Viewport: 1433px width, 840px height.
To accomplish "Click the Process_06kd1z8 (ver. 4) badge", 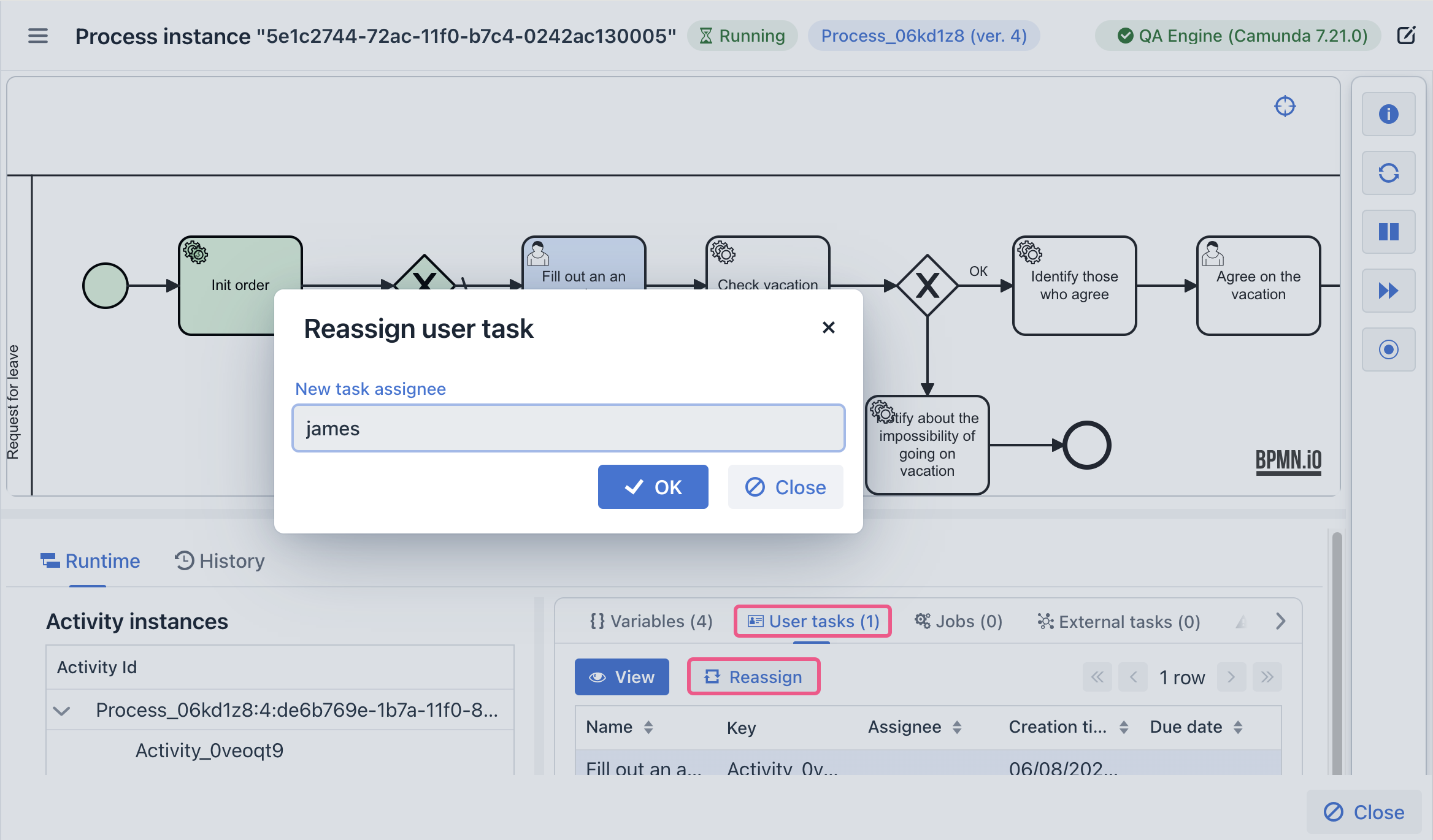I will pos(924,36).
